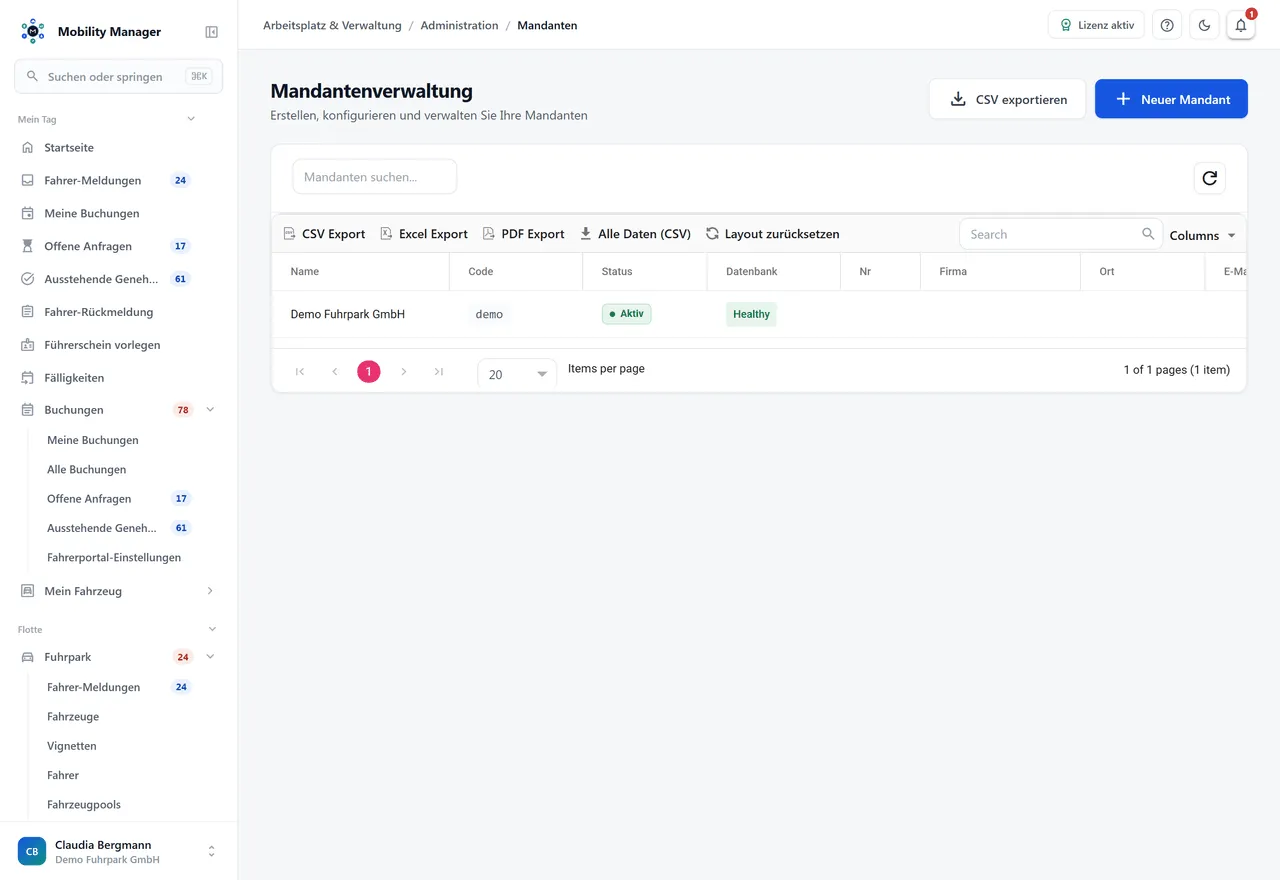Collapse the Flotte section
1280x880 pixels.
[212, 629]
